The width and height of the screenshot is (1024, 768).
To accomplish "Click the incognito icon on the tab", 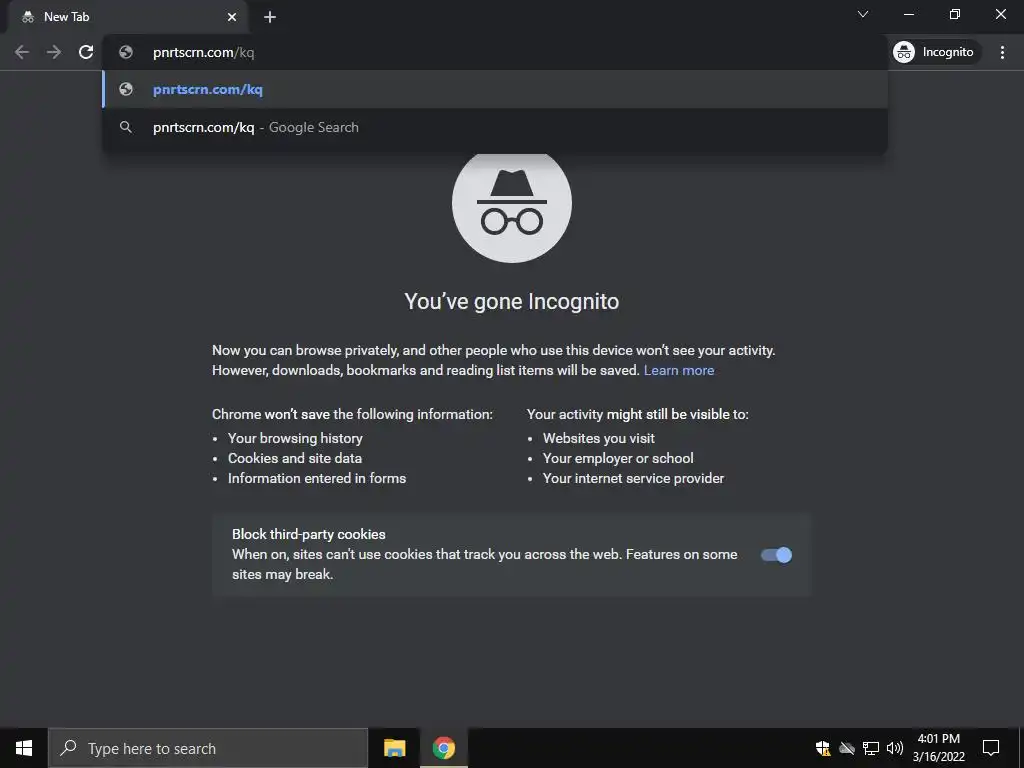I will coord(27,17).
